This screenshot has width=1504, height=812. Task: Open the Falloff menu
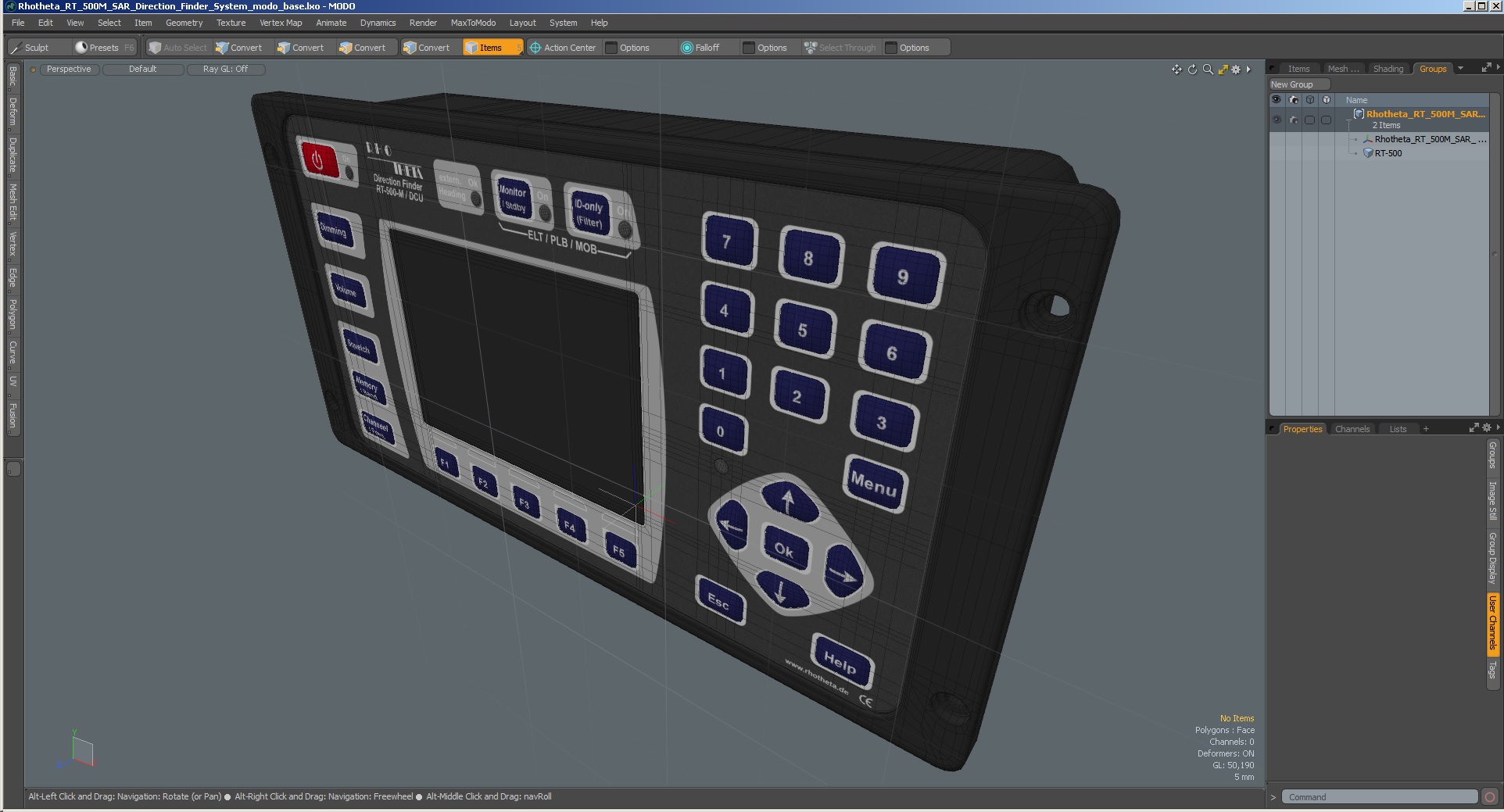(x=701, y=48)
